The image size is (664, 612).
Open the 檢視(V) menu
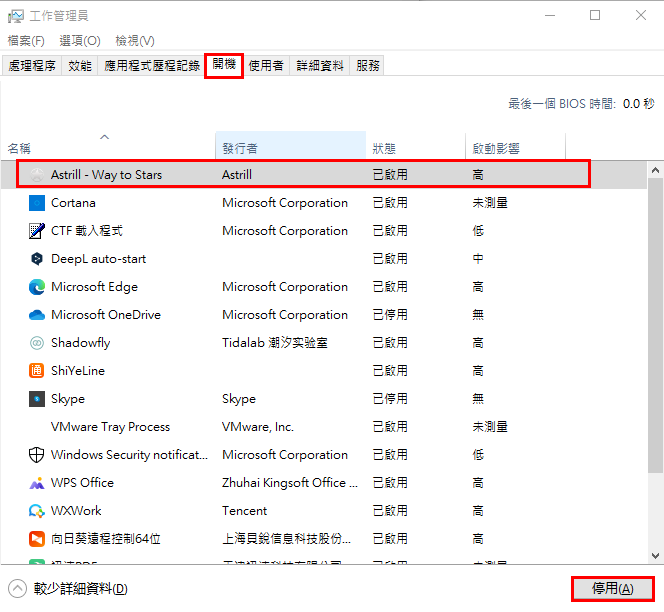(135, 41)
